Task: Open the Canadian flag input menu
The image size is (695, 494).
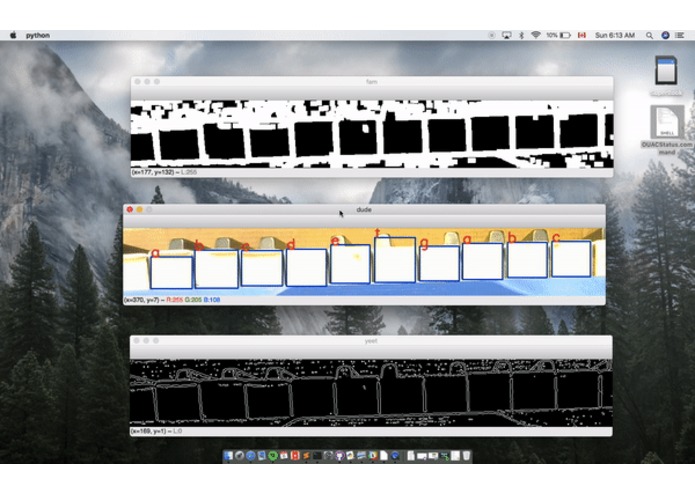Action: tap(582, 35)
